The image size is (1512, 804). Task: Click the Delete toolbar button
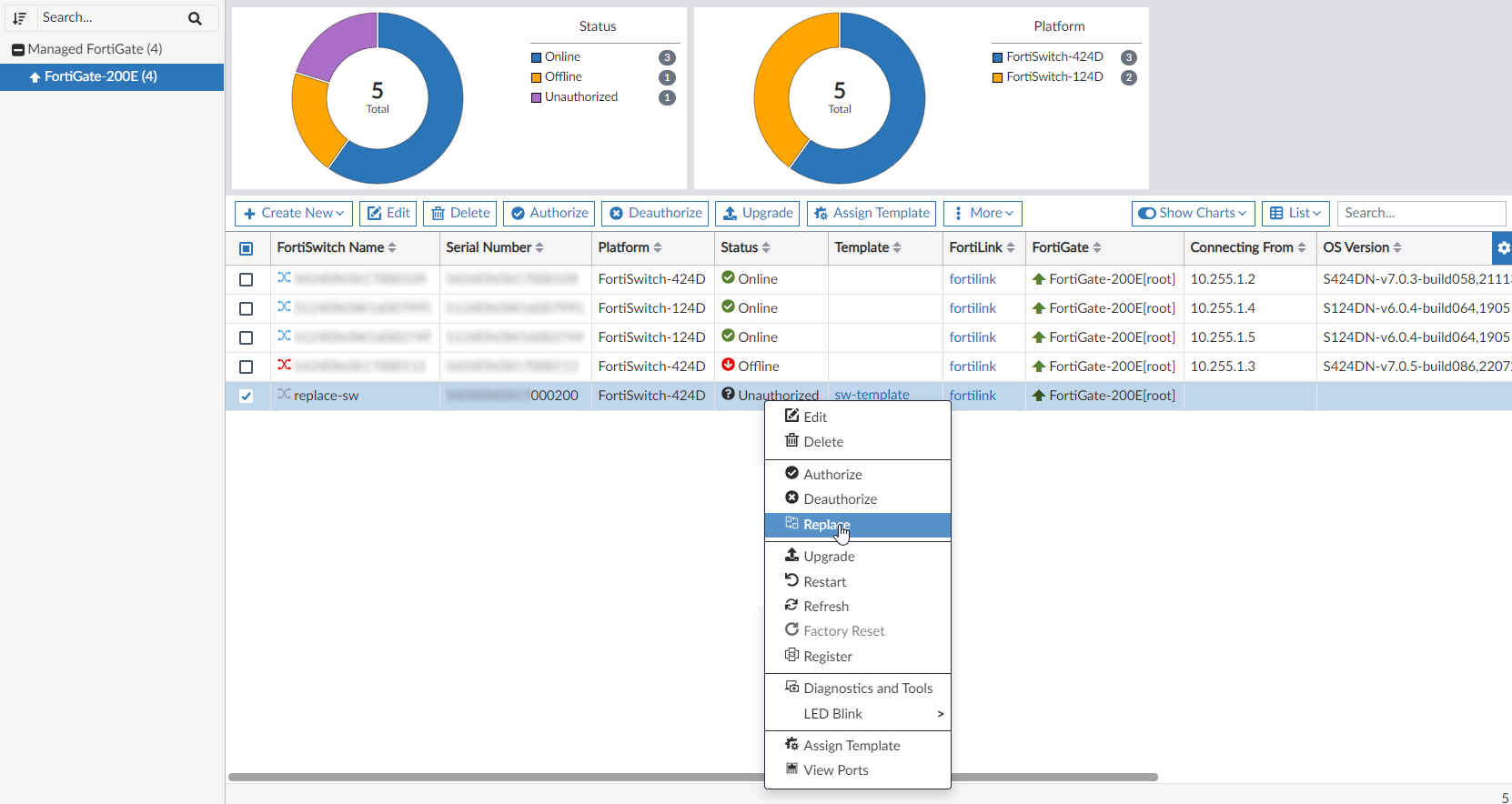pos(460,213)
